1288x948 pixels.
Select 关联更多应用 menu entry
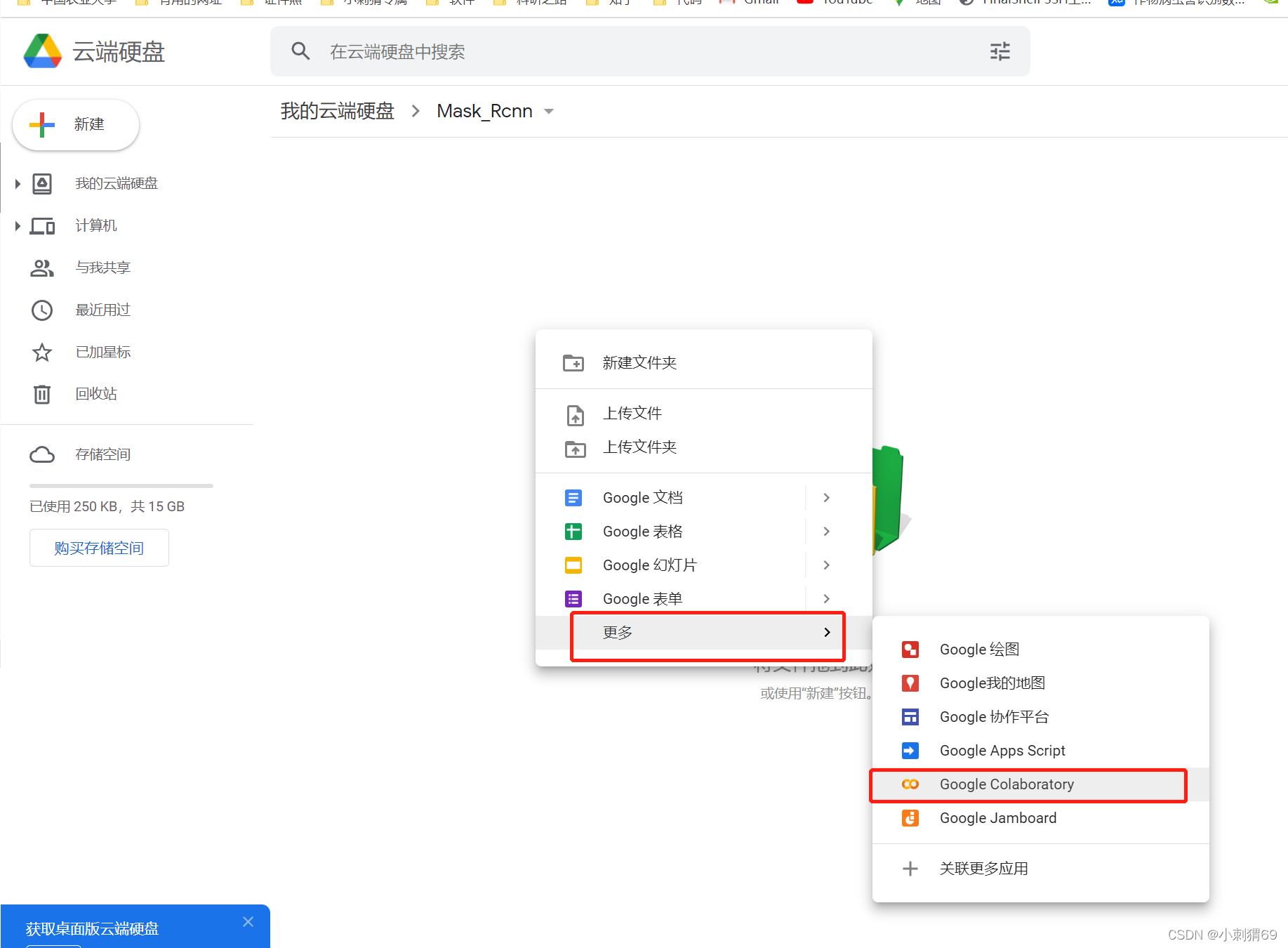click(1041, 869)
